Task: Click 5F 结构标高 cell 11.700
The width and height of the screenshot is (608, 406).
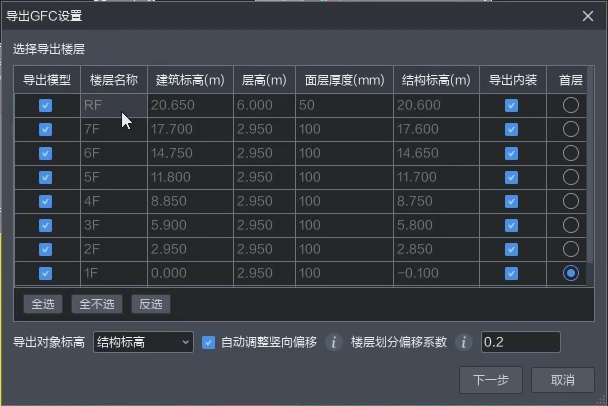Action: [x=437, y=177]
